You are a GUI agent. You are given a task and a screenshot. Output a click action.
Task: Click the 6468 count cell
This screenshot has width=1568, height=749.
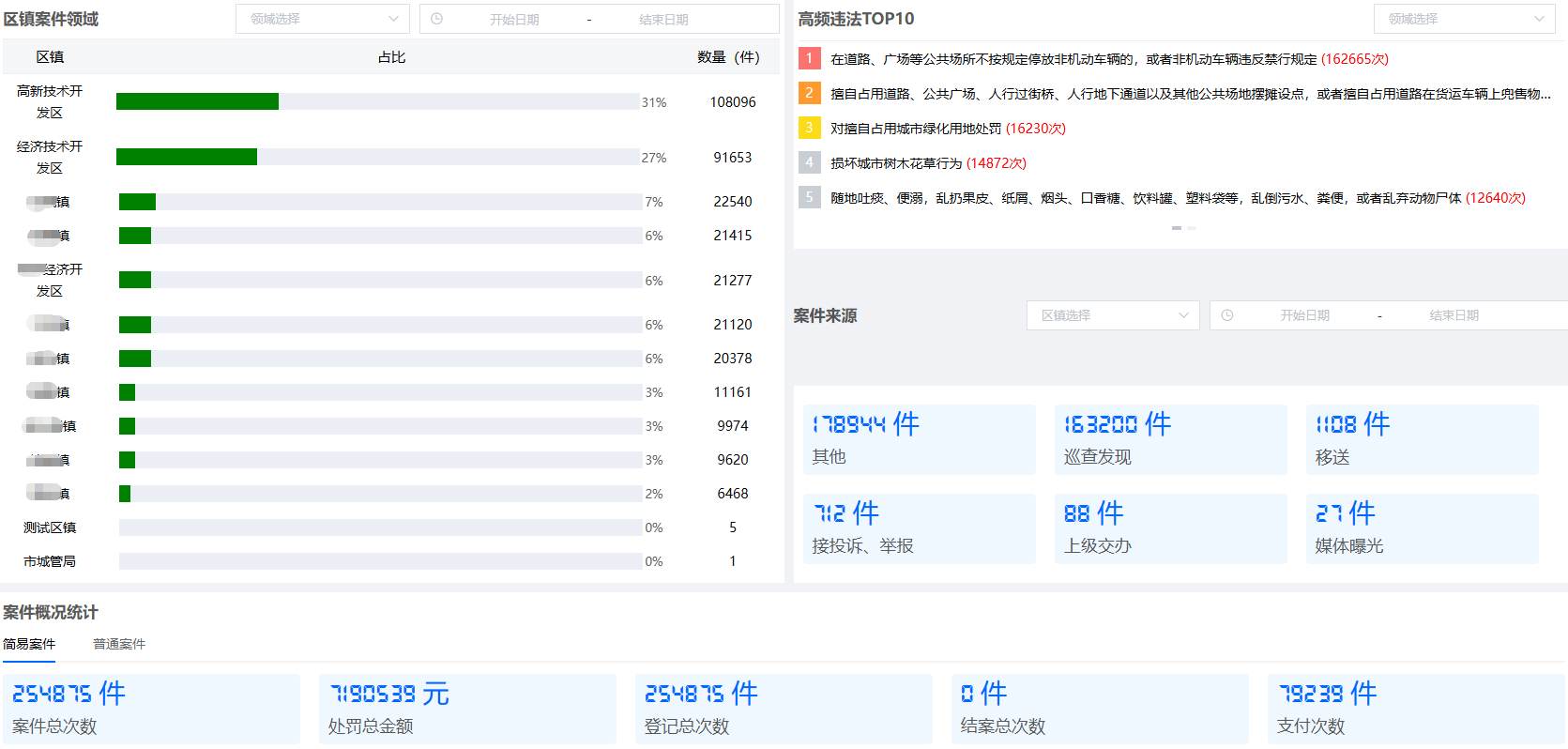tap(733, 494)
